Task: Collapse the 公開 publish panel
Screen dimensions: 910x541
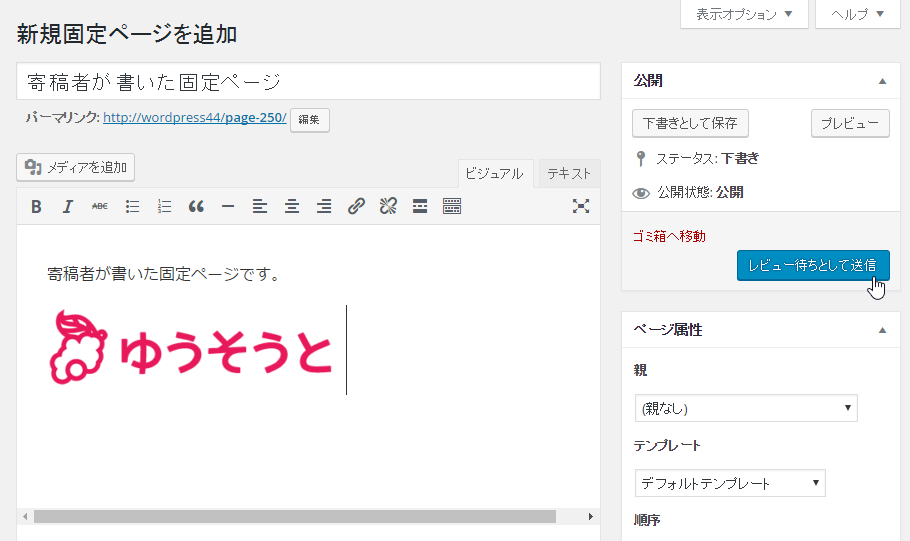Action: tap(882, 81)
